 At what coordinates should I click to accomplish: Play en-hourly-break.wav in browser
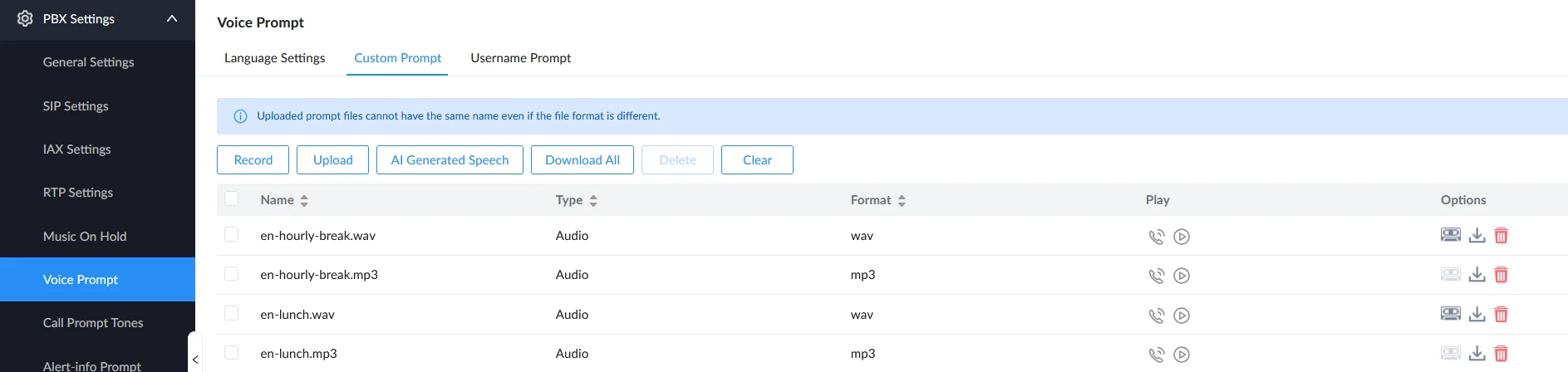(x=1182, y=237)
